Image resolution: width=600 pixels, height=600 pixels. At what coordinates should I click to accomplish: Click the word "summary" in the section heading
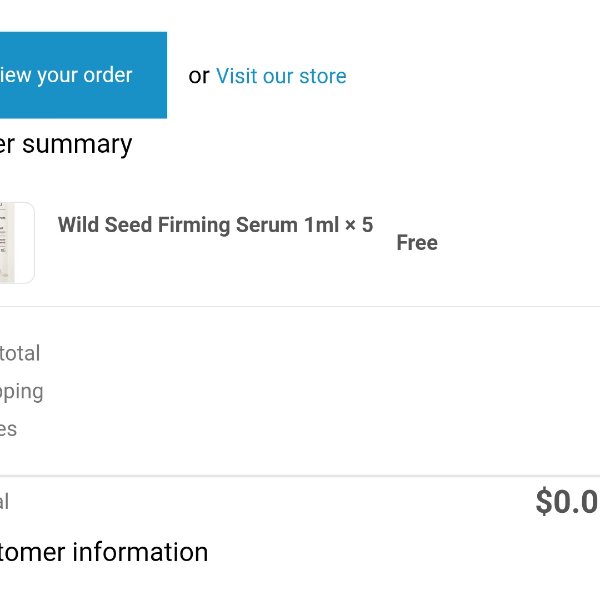(x=77, y=145)
